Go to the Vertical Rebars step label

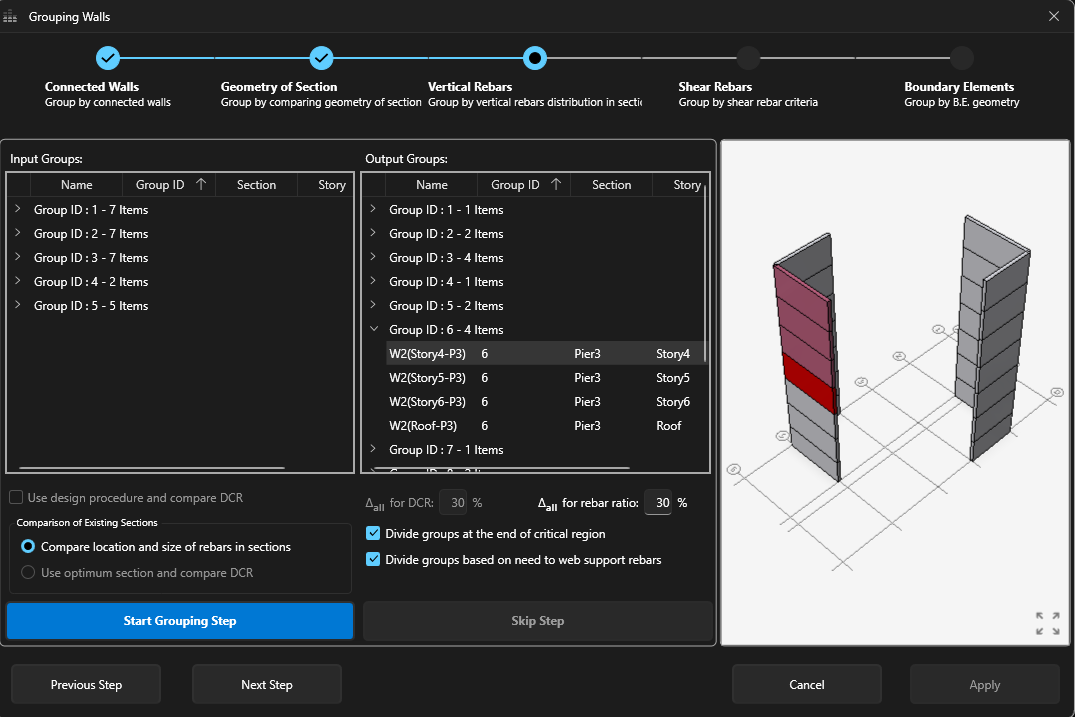pos(470,87)
